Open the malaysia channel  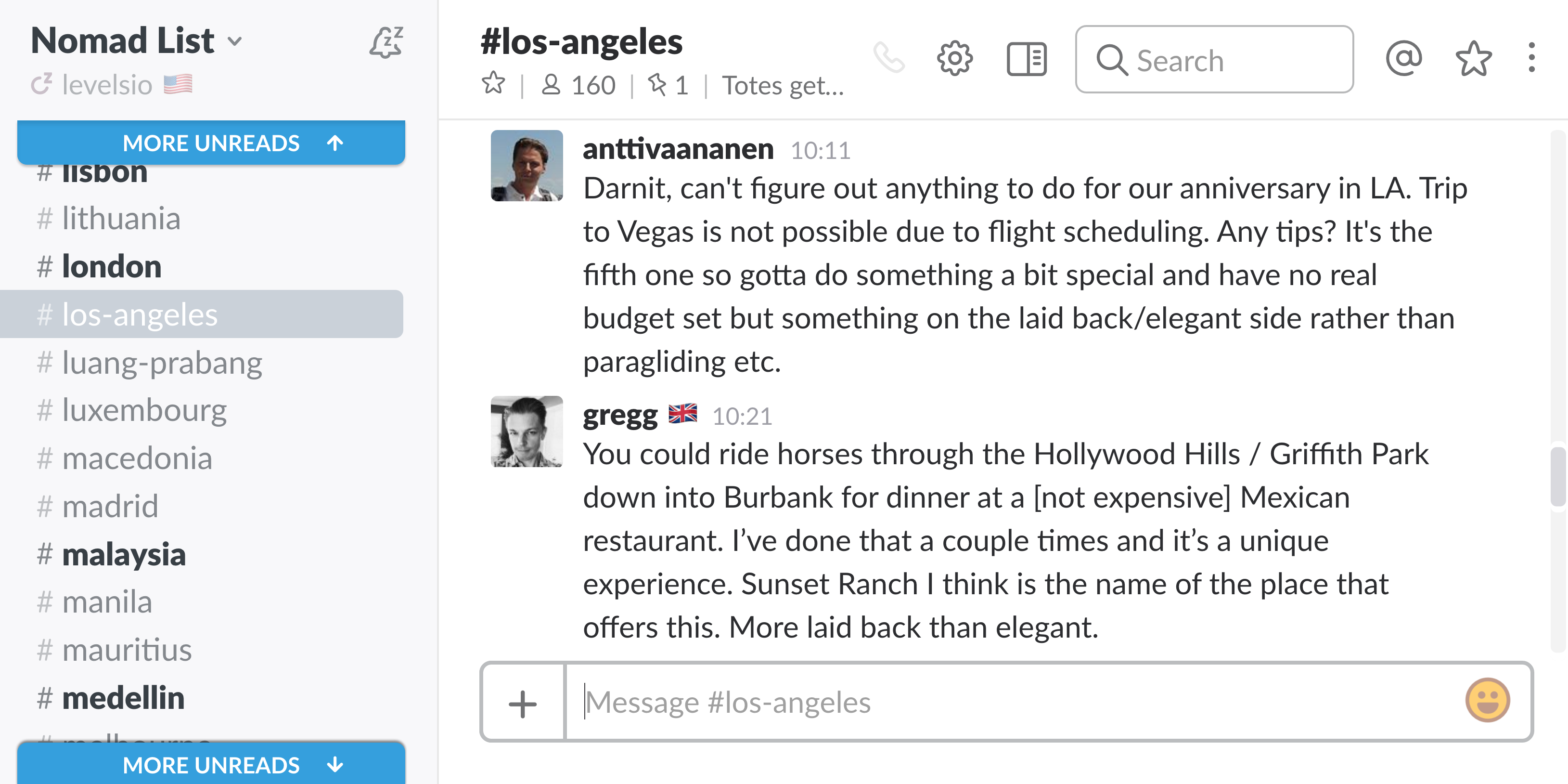pos(124,554)
